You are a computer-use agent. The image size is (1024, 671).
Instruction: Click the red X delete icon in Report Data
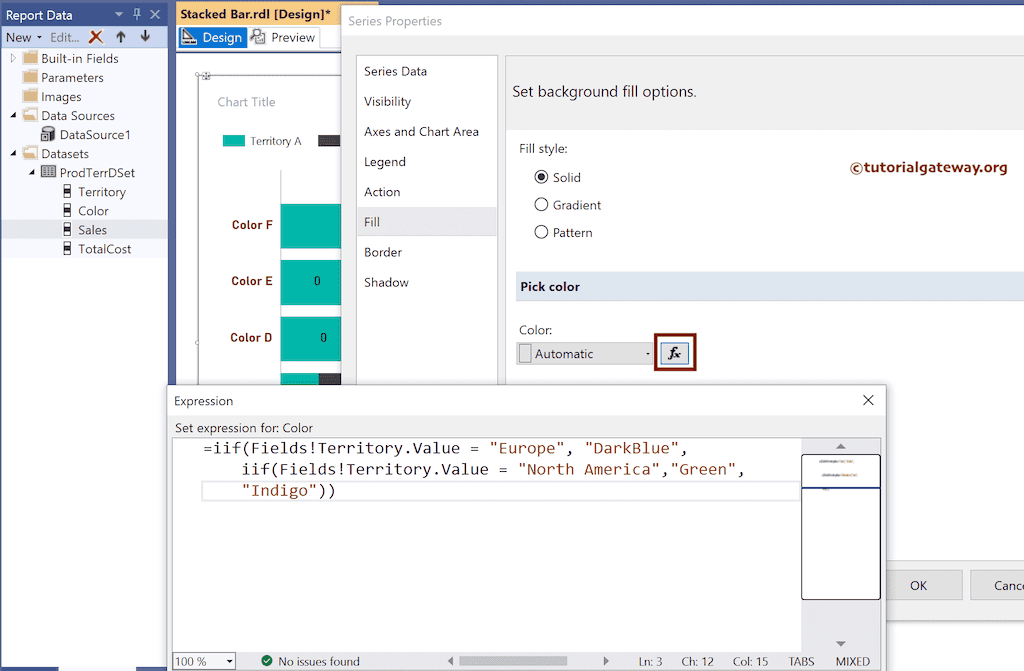[x=97, y=37]
